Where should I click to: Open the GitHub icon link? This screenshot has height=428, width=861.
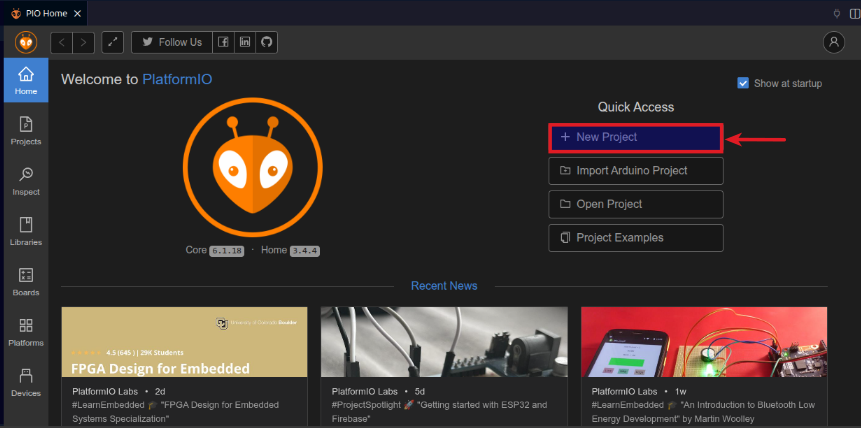[x=266, y=42]
